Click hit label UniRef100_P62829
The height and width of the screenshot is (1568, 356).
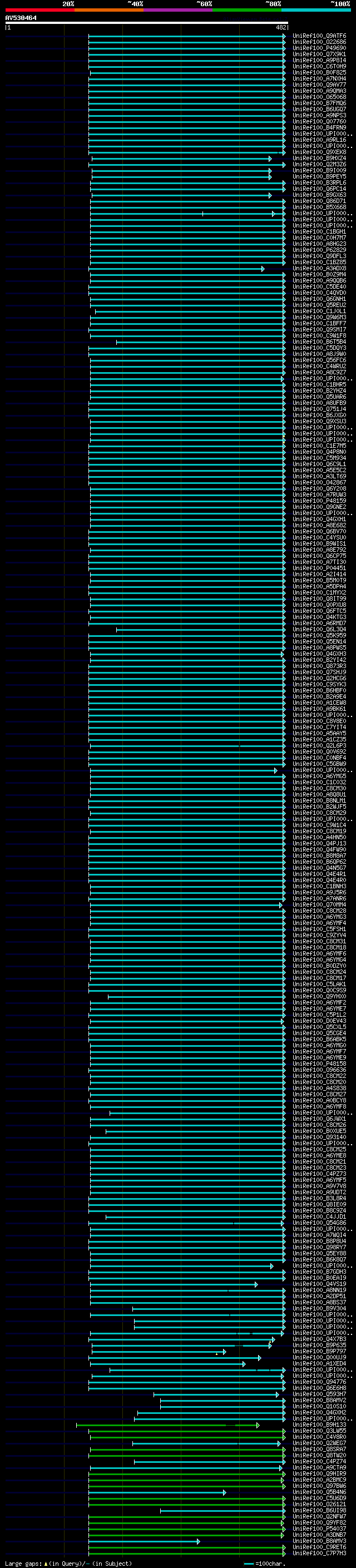pos(319,250)
